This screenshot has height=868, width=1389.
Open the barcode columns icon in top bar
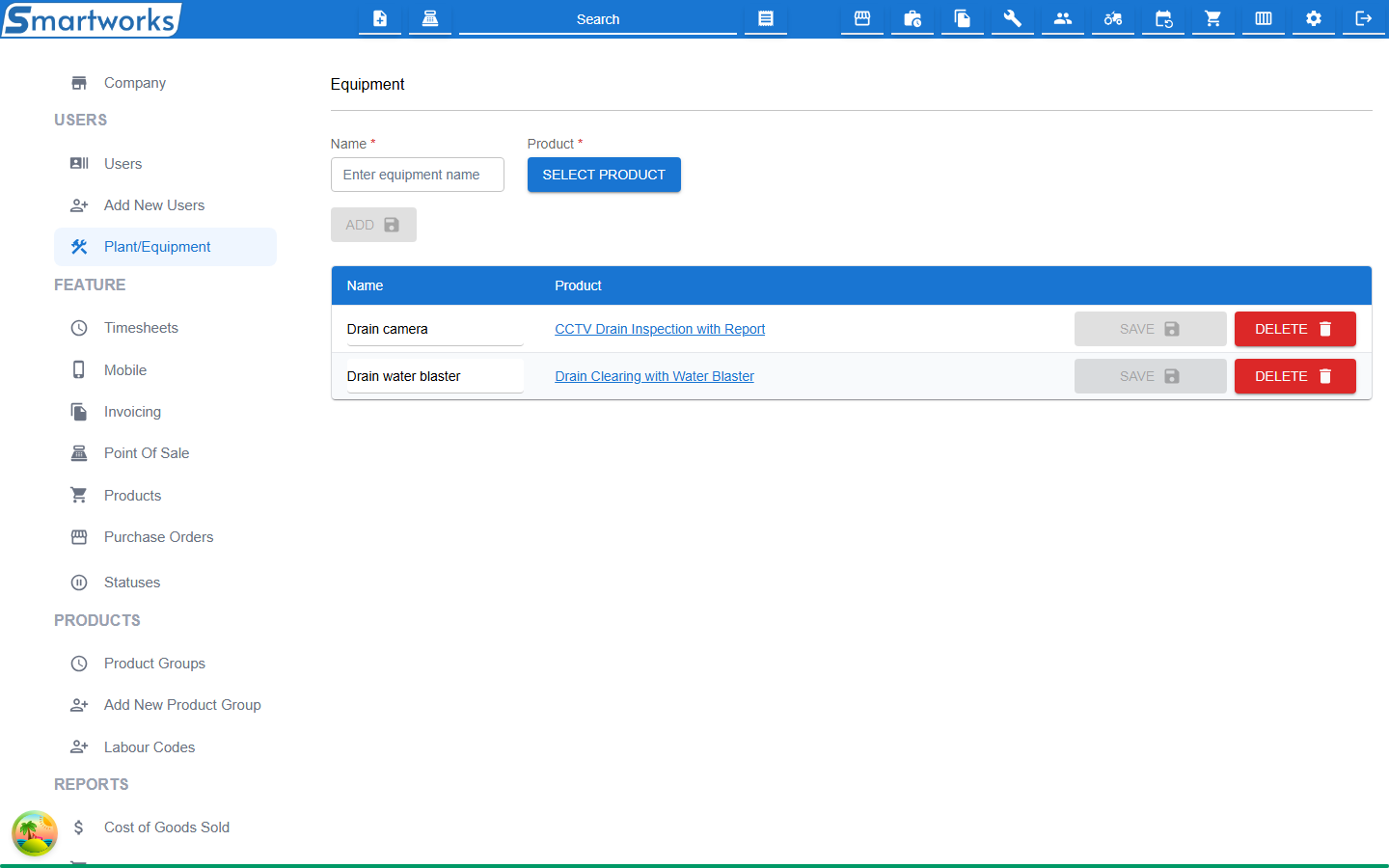tap(1264, 18)
